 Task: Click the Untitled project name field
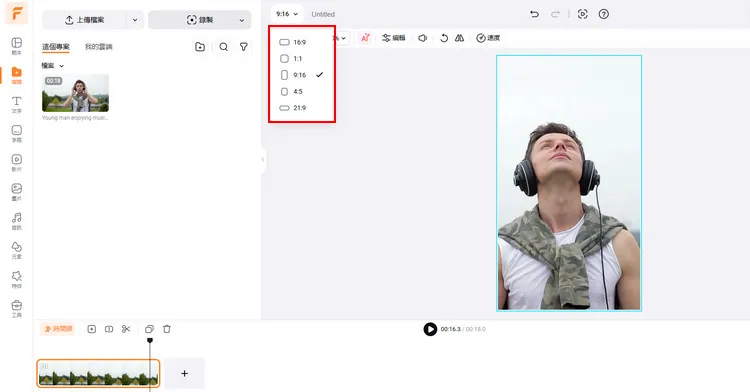click(323, 14)
